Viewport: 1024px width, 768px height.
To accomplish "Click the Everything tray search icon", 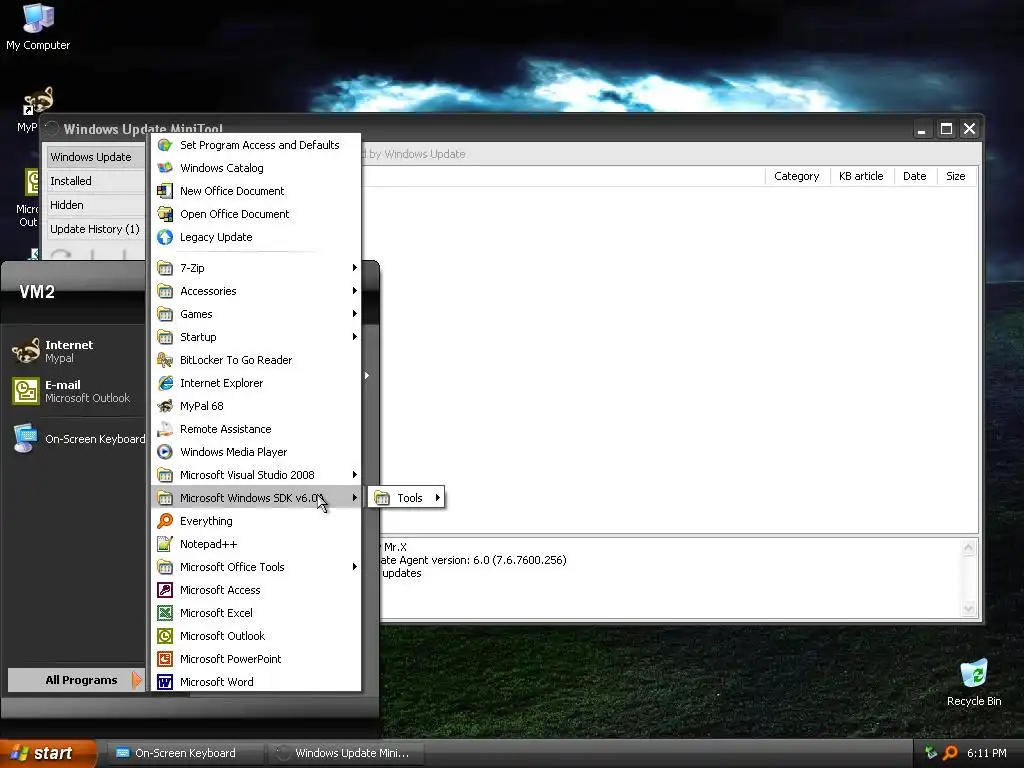I will [950, 753].
